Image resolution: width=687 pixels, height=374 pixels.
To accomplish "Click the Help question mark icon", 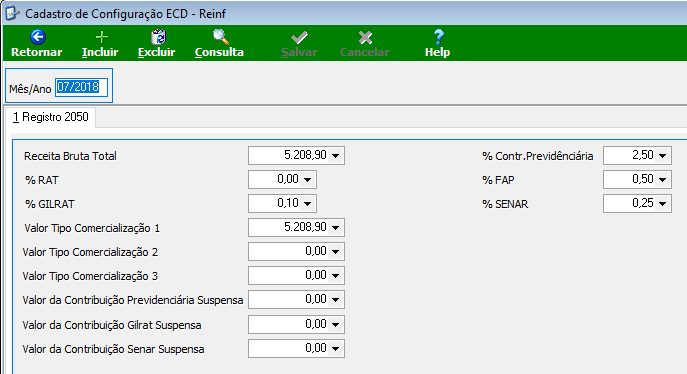I will [x=438, y=37].
